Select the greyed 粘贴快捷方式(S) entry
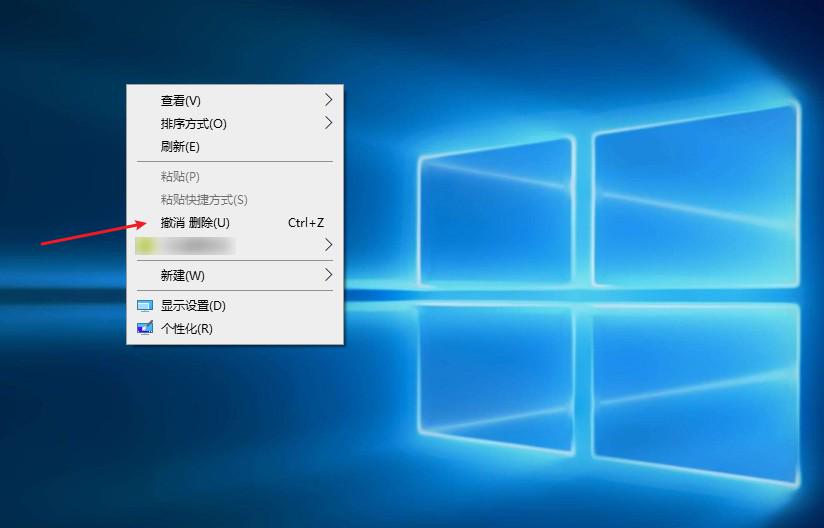This screenshot has width=824, height=528. pos(235,200)
